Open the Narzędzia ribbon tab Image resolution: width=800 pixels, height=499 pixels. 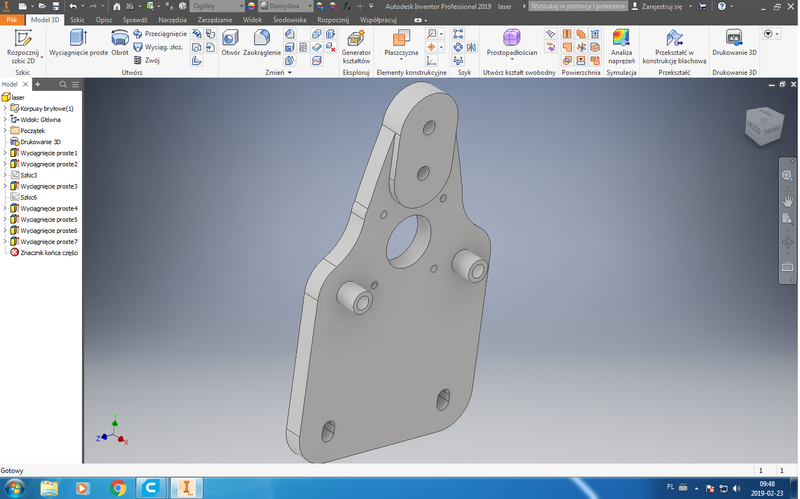click(x=172, y=19)
